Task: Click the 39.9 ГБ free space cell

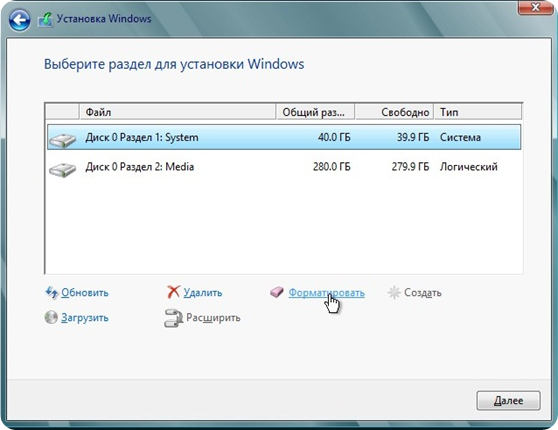Action: (413, 137)
